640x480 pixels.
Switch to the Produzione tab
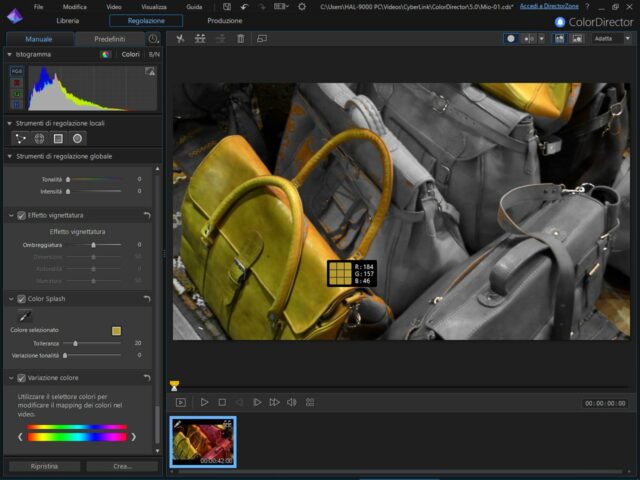(224, 21)
